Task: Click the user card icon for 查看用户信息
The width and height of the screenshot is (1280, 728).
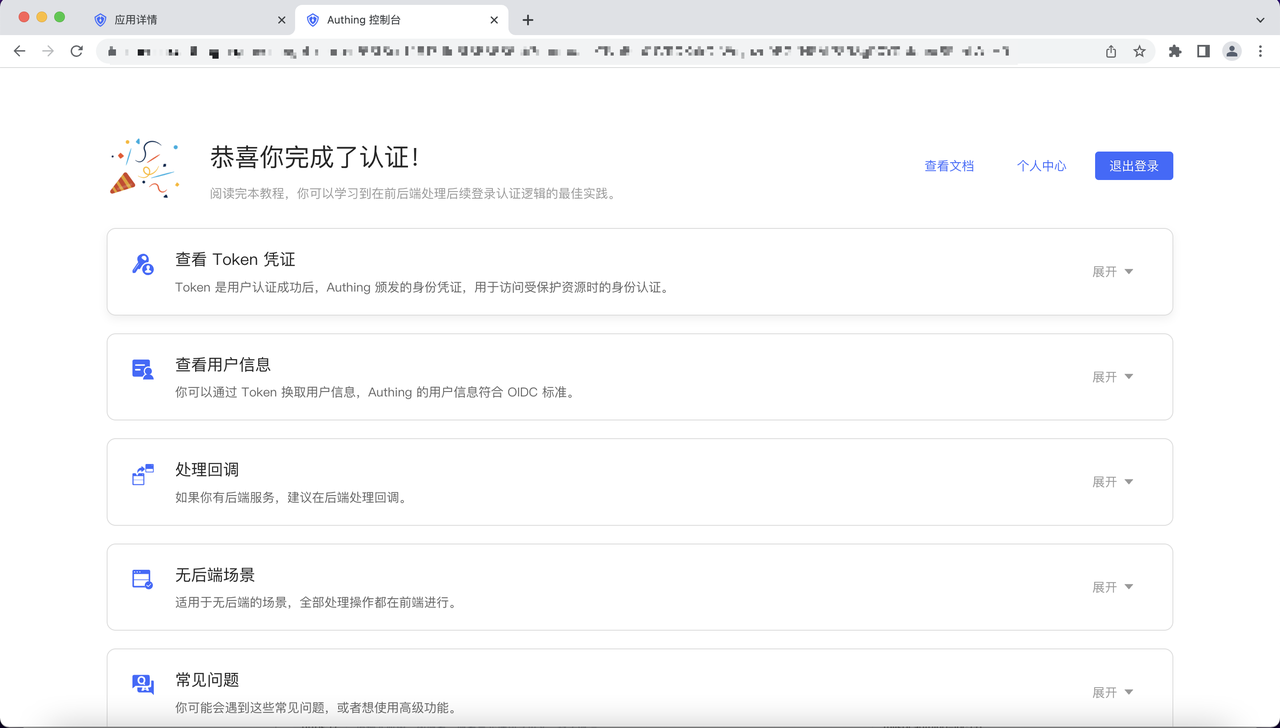Action: point(143,368)
